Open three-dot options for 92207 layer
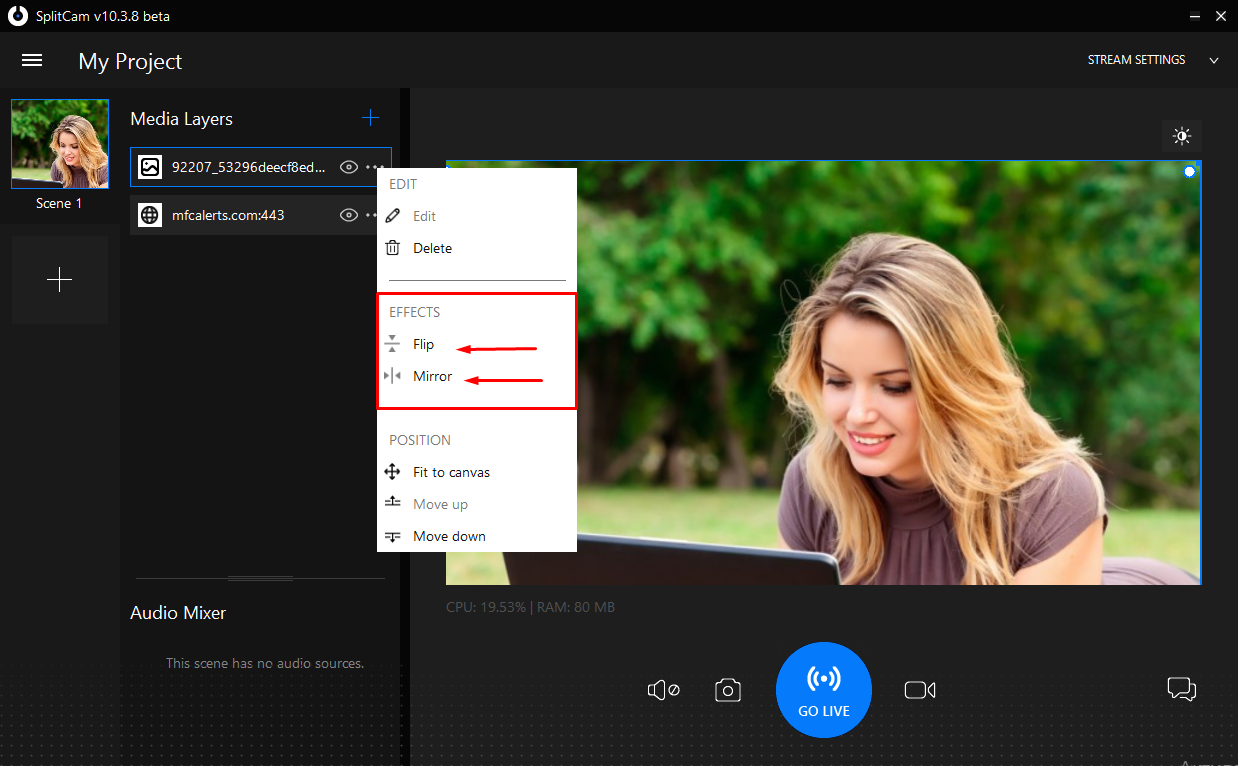Viewport: 1238px width, 766px height. tap(375, 167)
